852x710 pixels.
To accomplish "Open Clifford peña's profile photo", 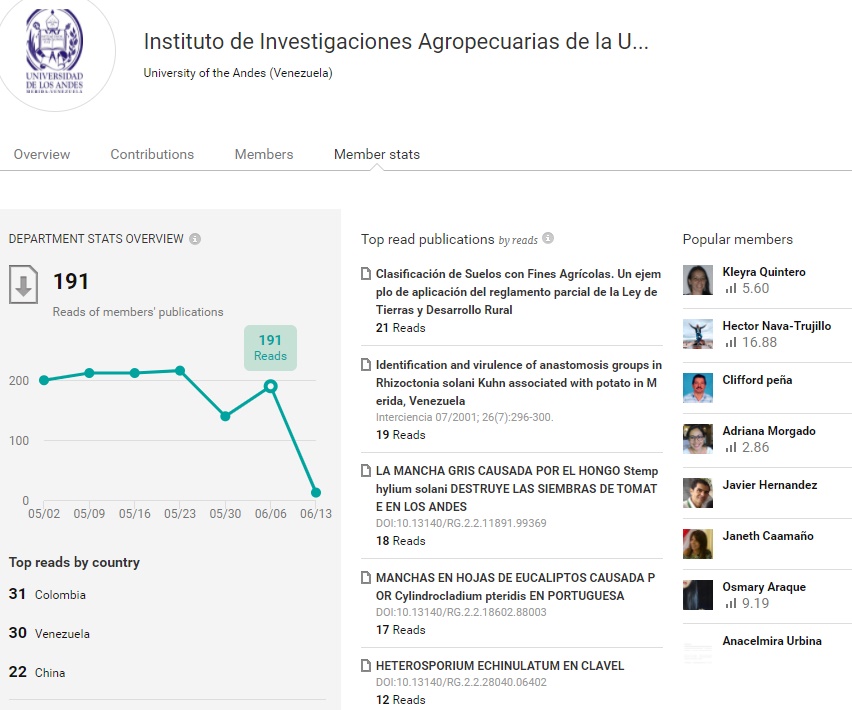I will pyautogui.click(x=698, y=388).
